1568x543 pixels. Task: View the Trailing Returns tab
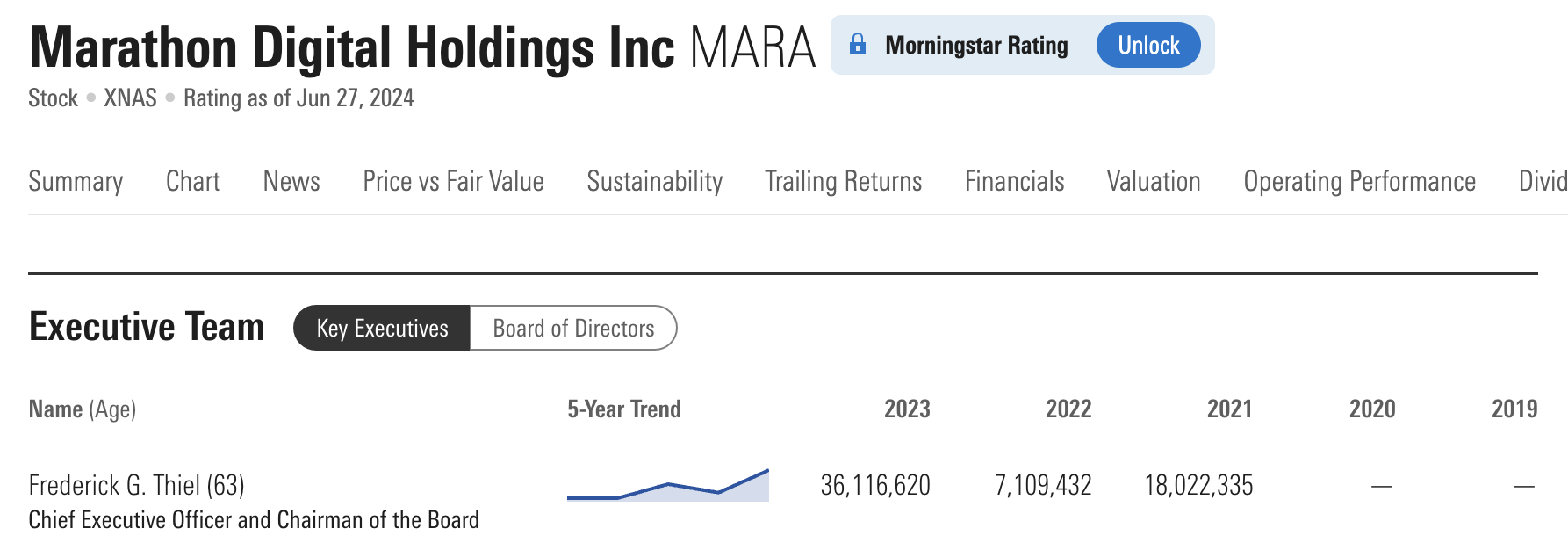coord(843,182)
